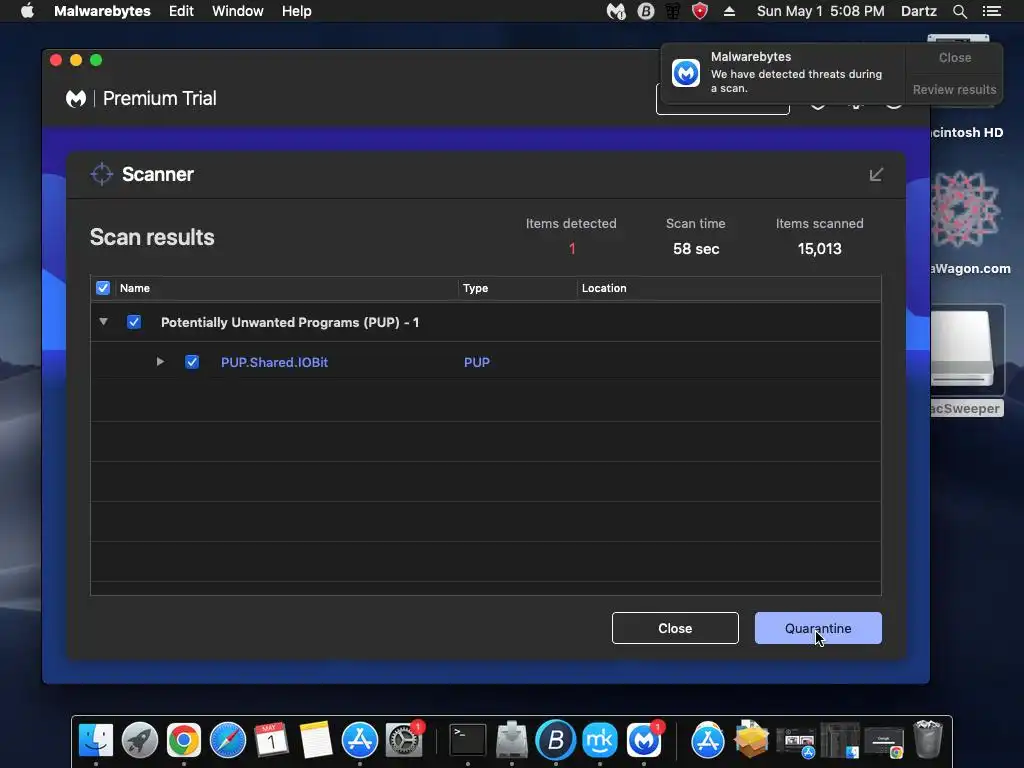Open Spotlight search magnifier
Screen dimensions: 1024x768
pos(959,11)
